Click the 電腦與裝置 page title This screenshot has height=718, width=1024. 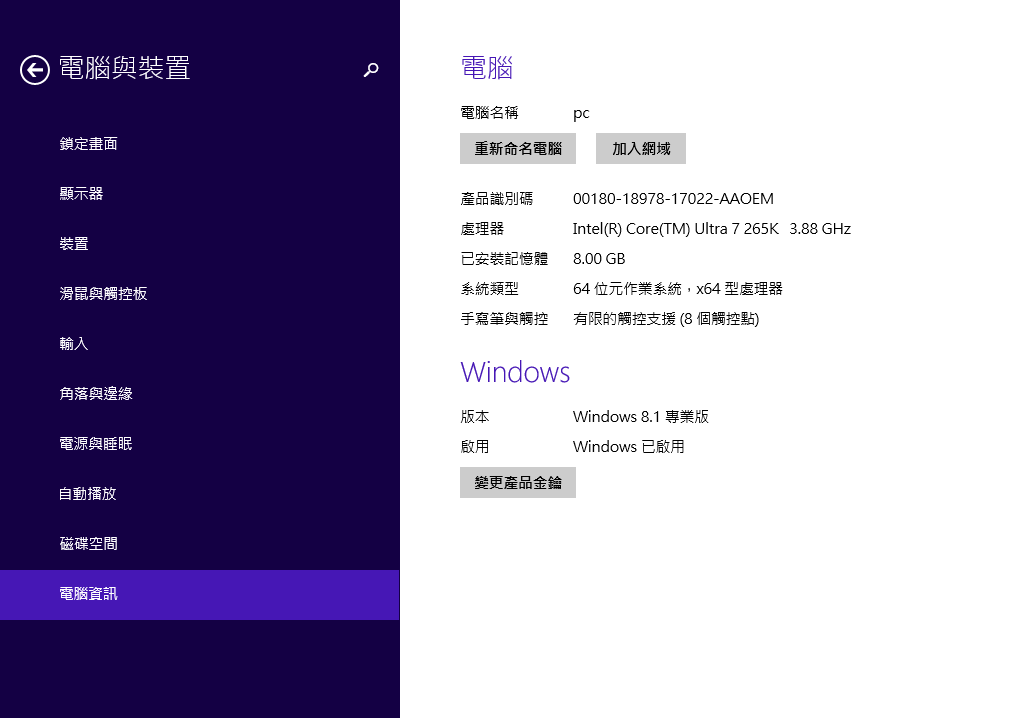click(125, 68)
